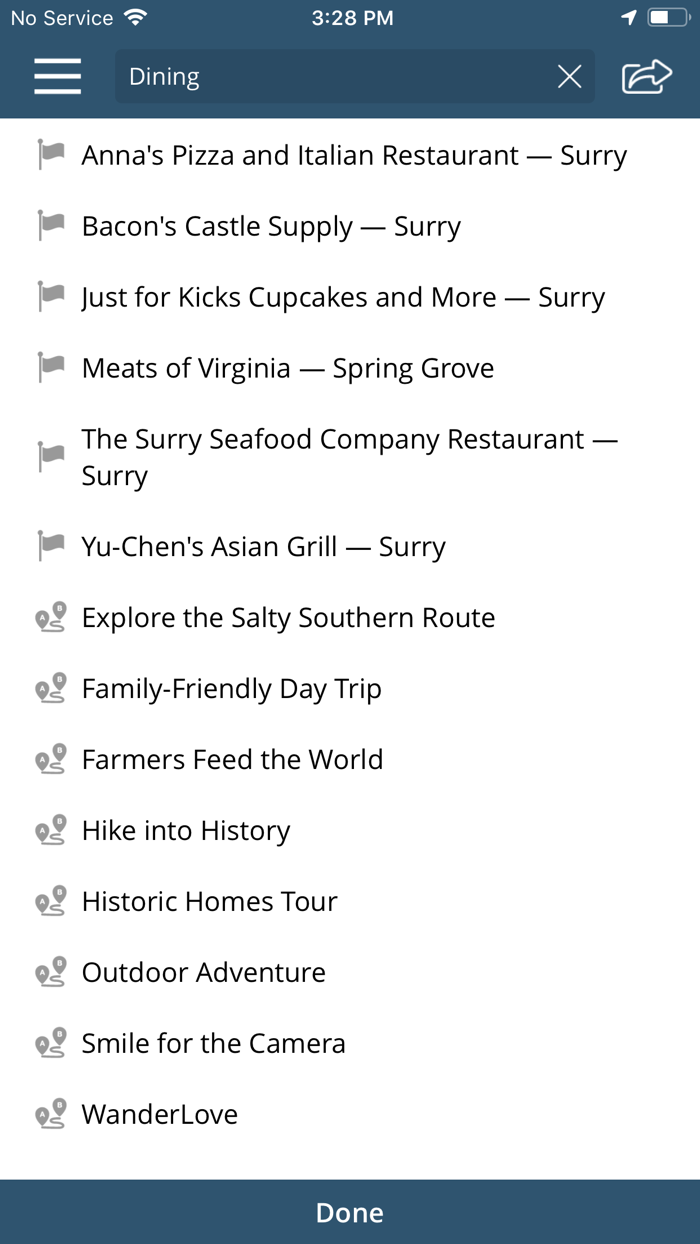Select Just for Kicks Cupcakes and More
Image resolution: width=700 pixels, height=1244 pixels.
point(343,297)
